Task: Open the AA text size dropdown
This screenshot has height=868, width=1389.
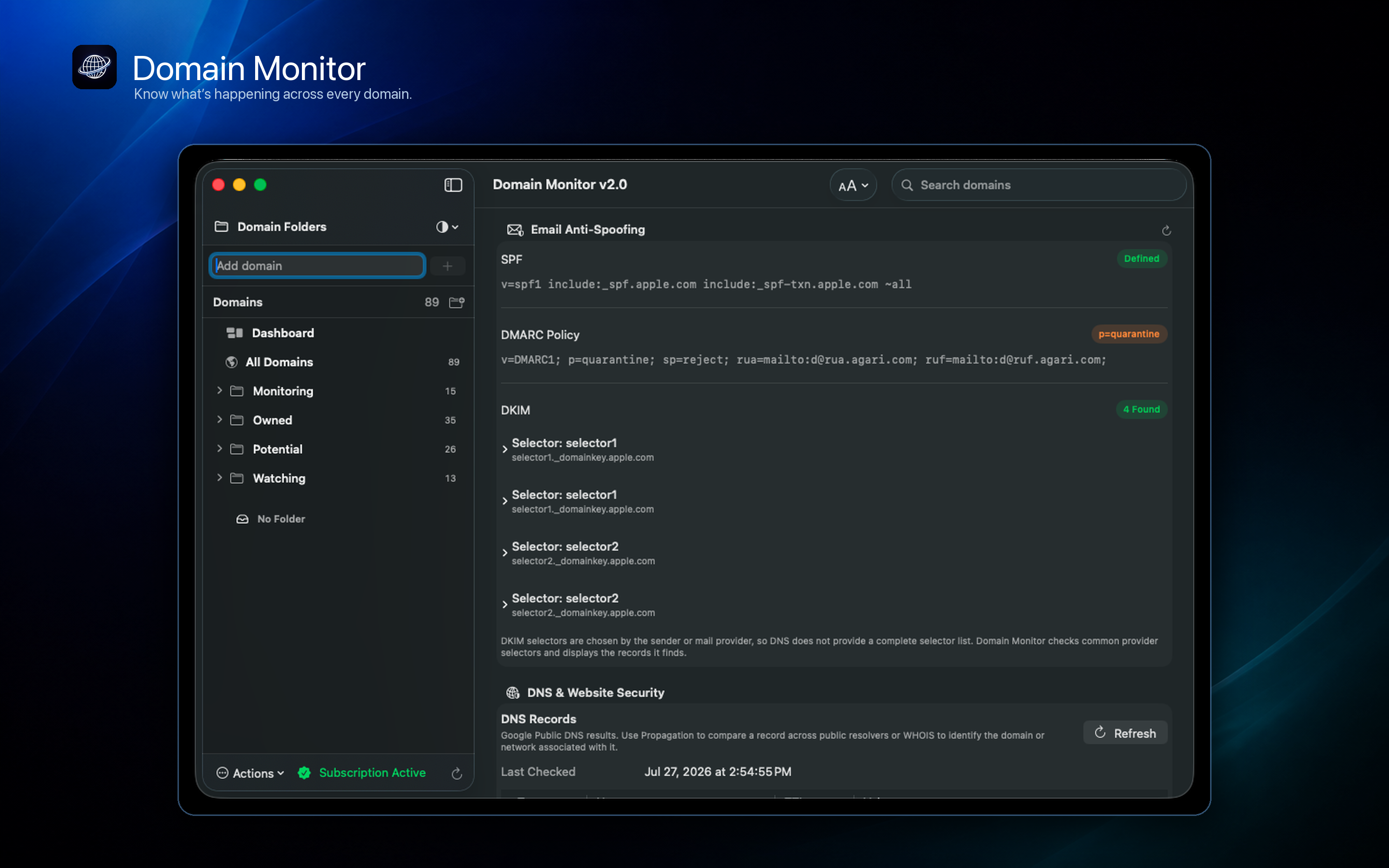Action: pos(853,186)
